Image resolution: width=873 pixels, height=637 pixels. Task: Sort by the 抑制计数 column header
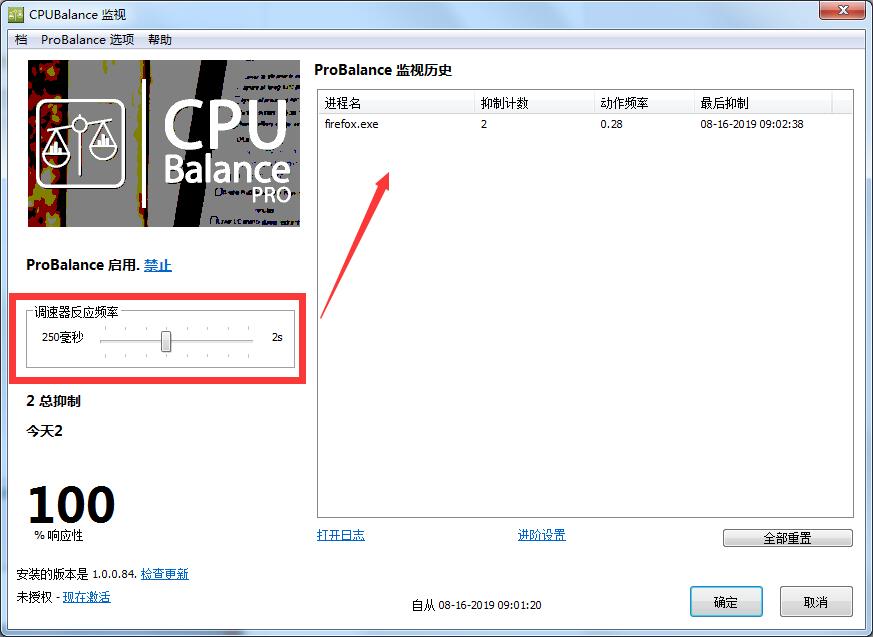coord(534,103)
